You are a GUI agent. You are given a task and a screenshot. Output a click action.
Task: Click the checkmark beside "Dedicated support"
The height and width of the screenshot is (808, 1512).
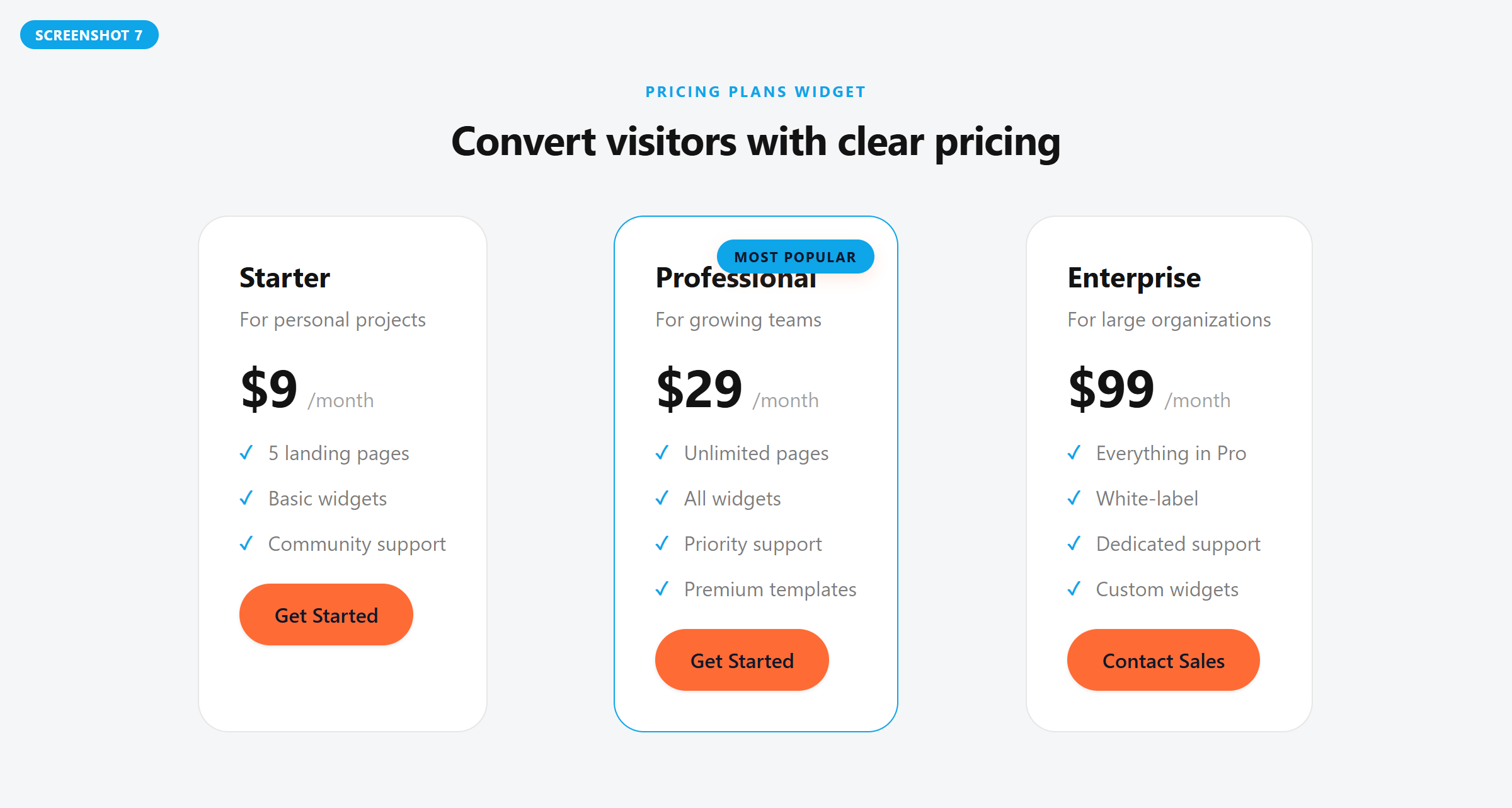pos(1074,543)
